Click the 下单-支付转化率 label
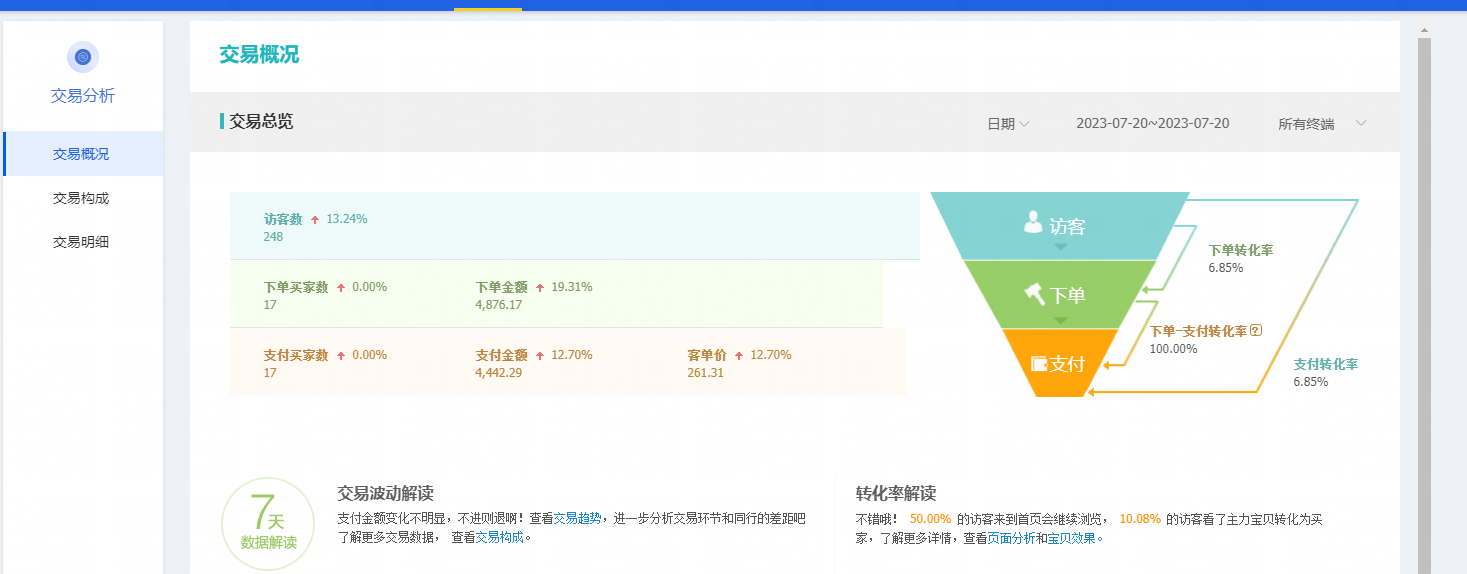This screenshot has height=574, width=1467. [1199, 331]
